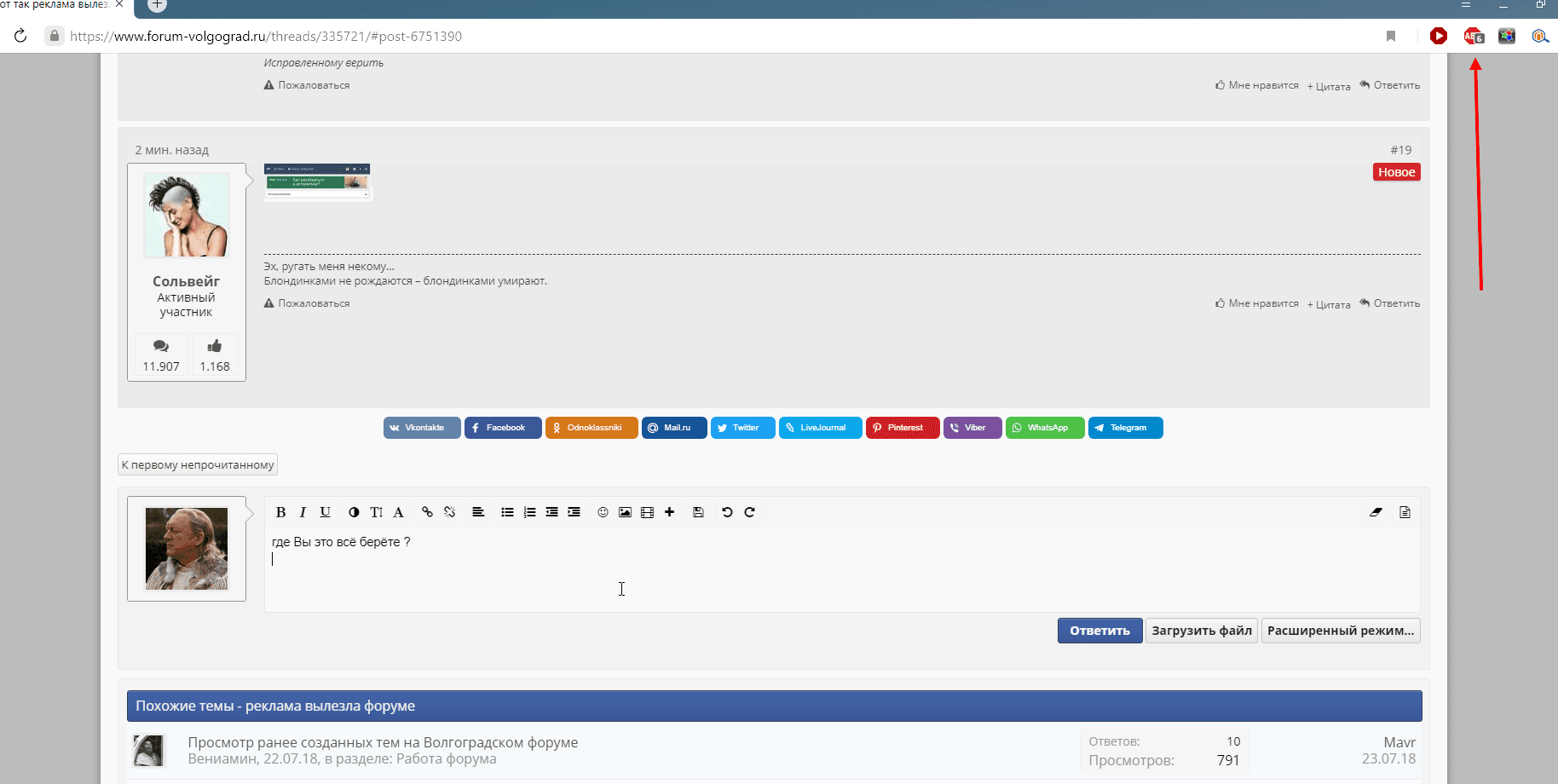Toggle bold formatting in reply editor

coord(280,512)
